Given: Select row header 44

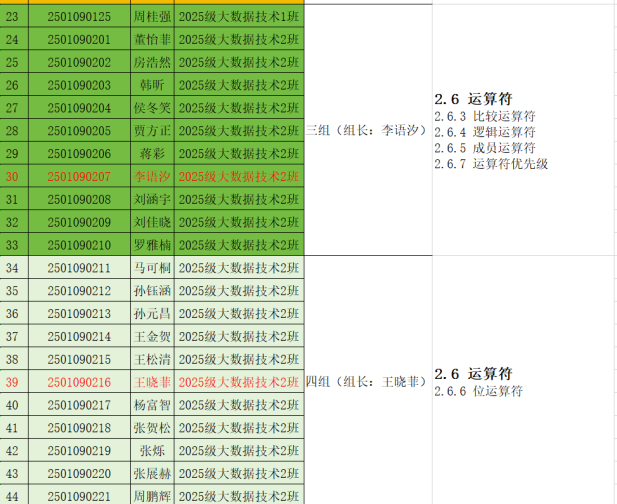Looking at the screenshot, I should tap(12, 496).
